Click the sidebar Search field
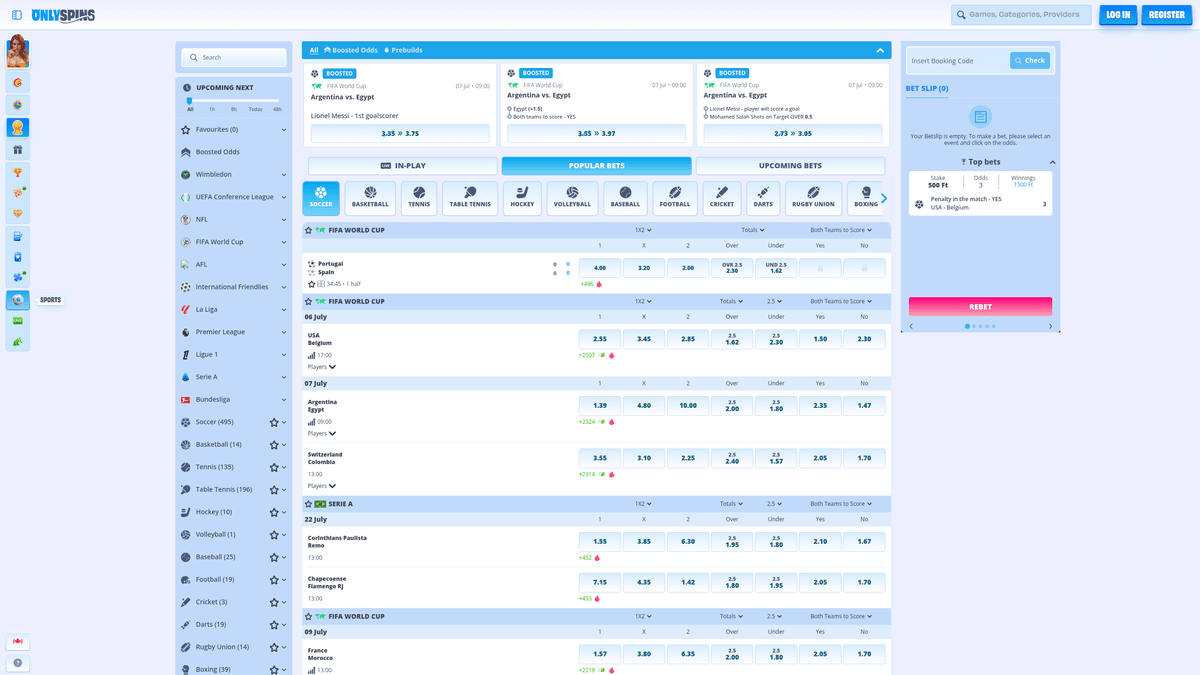This screenshot has height=675, width=1200. pos(234,57)
